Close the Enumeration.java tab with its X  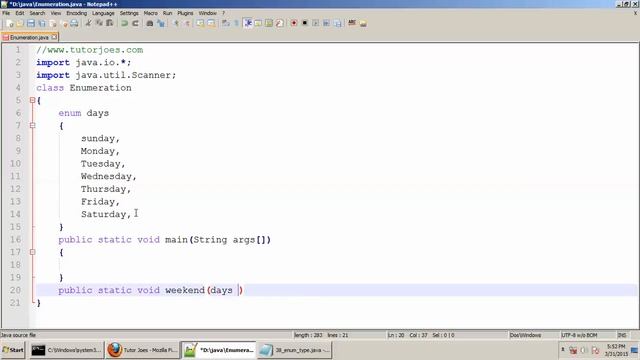click(54, 37)
